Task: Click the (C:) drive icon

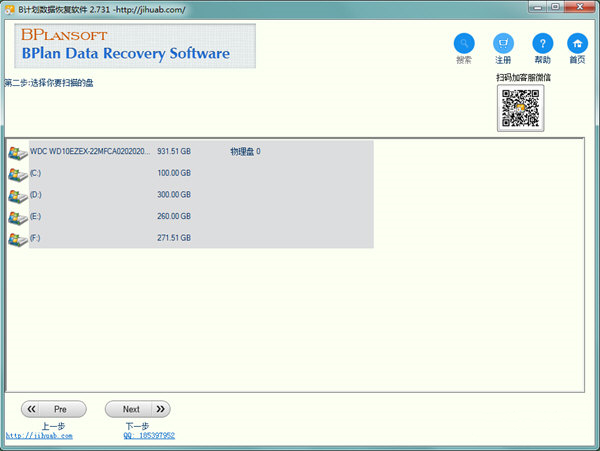Action: pyautogui.click(x=18, y=174)
